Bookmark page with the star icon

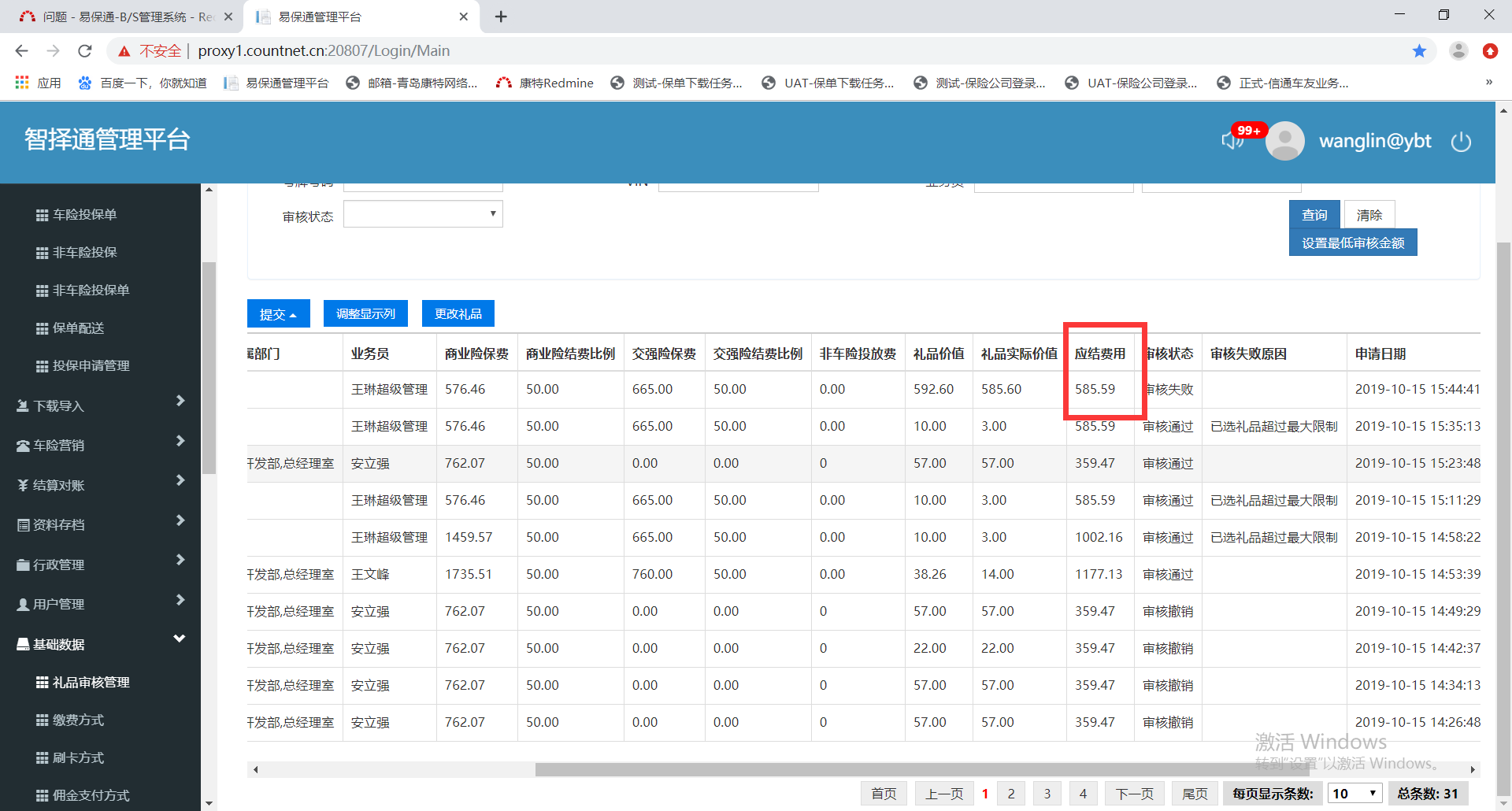coord(1419,51)
